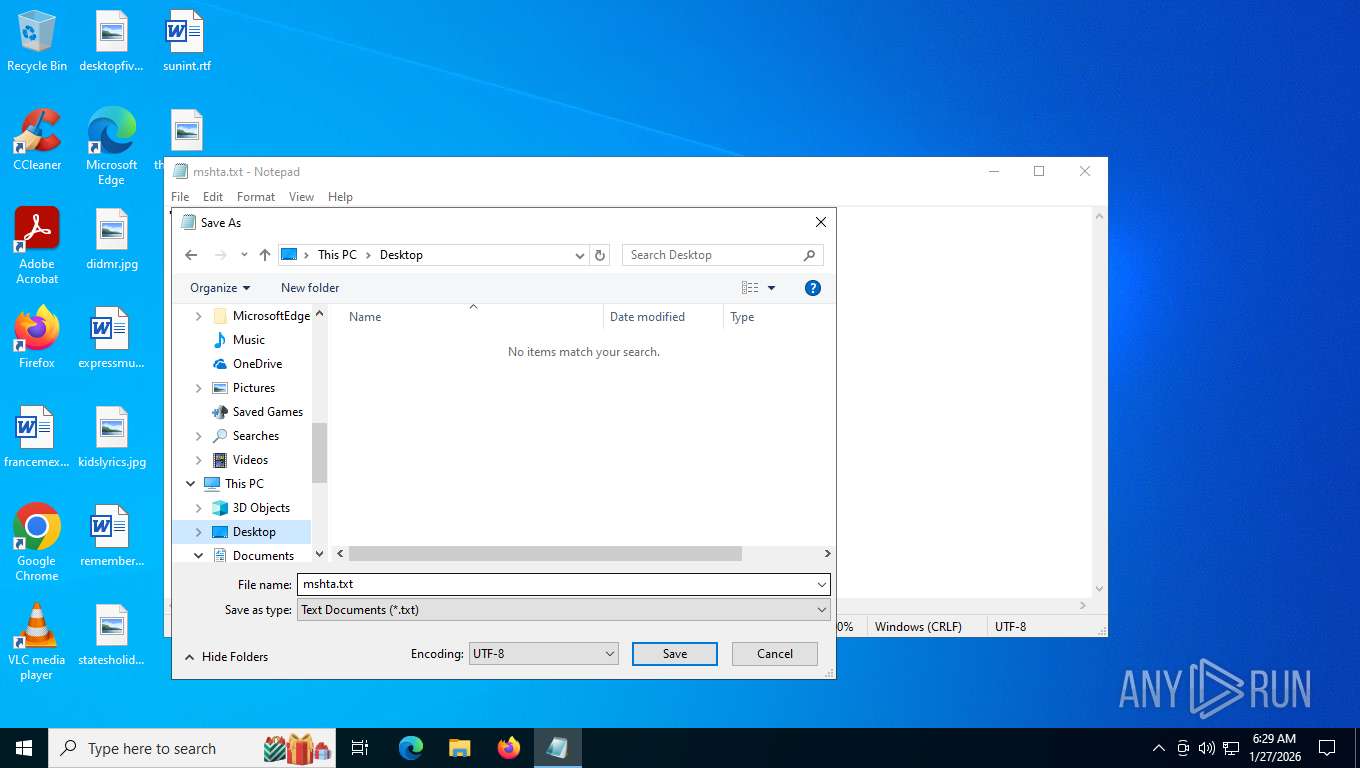The image size is (1360, 768).
Task: Click in the File name field
Action: 556,585
